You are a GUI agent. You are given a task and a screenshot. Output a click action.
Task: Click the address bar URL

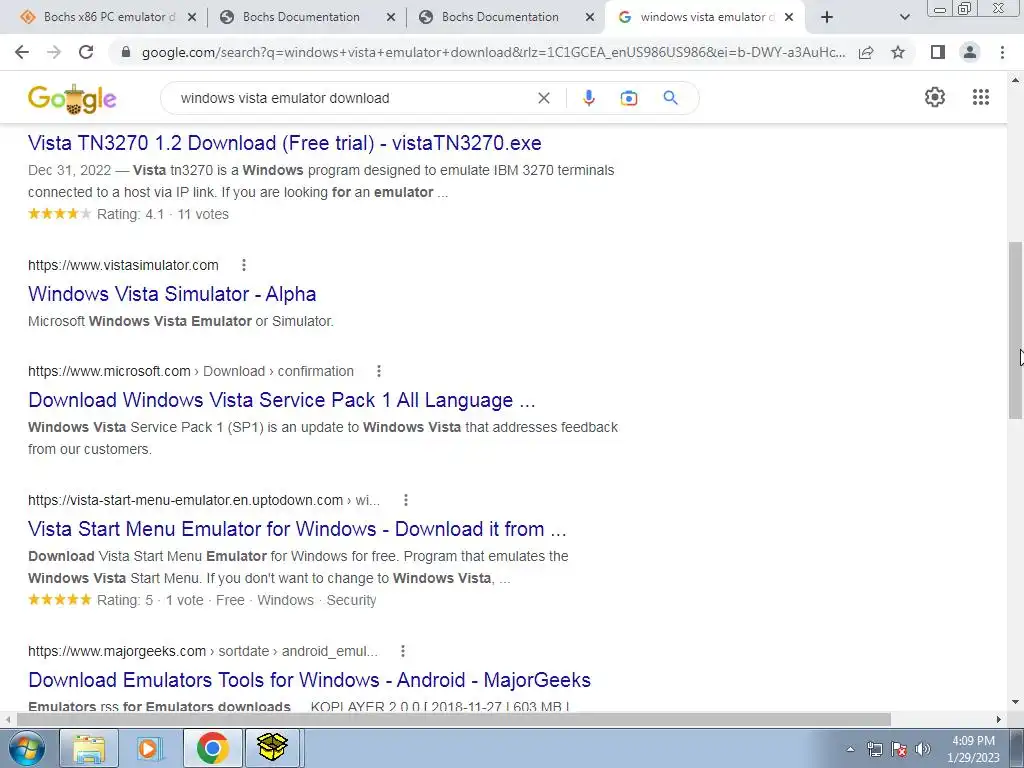point(493,52)
